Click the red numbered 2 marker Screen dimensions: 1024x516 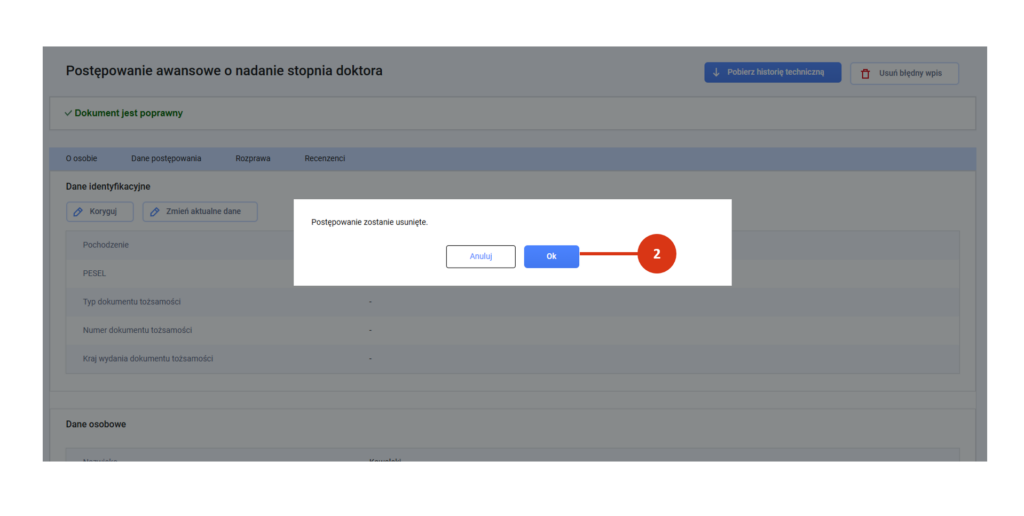point(656,255)
